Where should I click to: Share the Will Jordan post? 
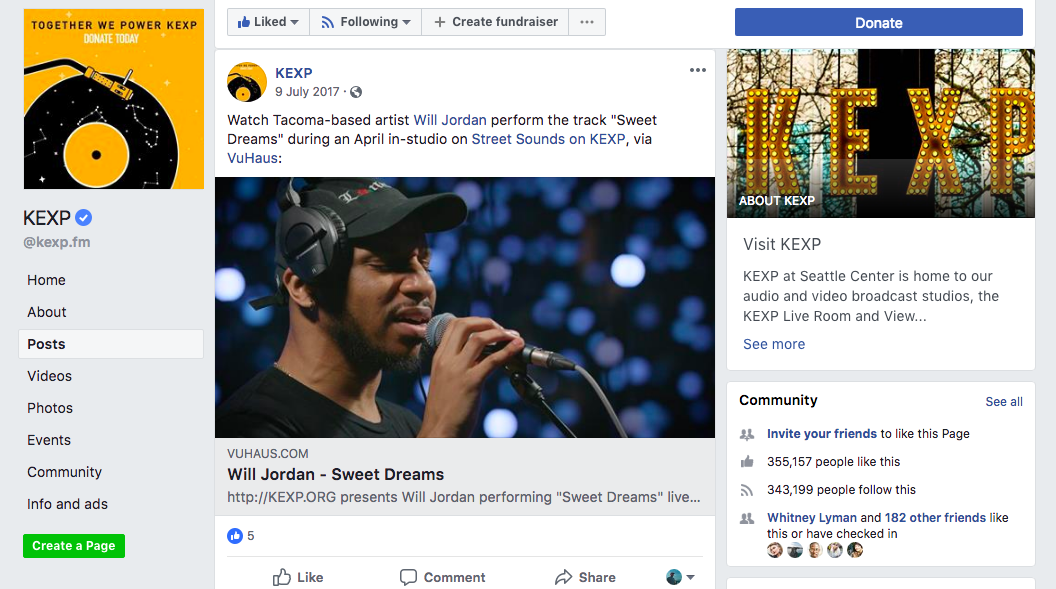click(585, 578)
